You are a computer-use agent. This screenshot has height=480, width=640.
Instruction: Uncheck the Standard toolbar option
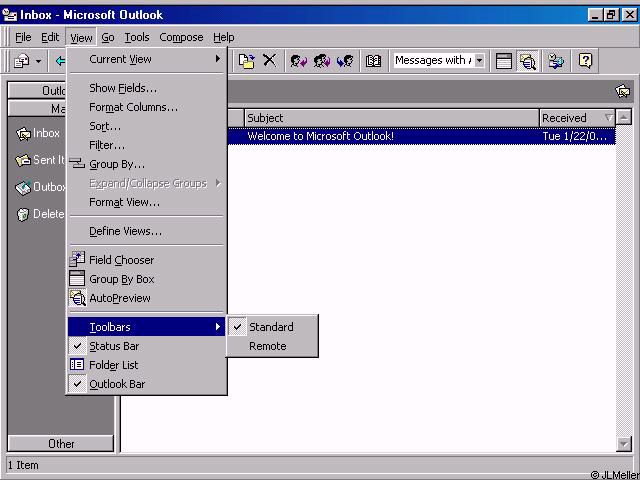[x=272, y=327]
